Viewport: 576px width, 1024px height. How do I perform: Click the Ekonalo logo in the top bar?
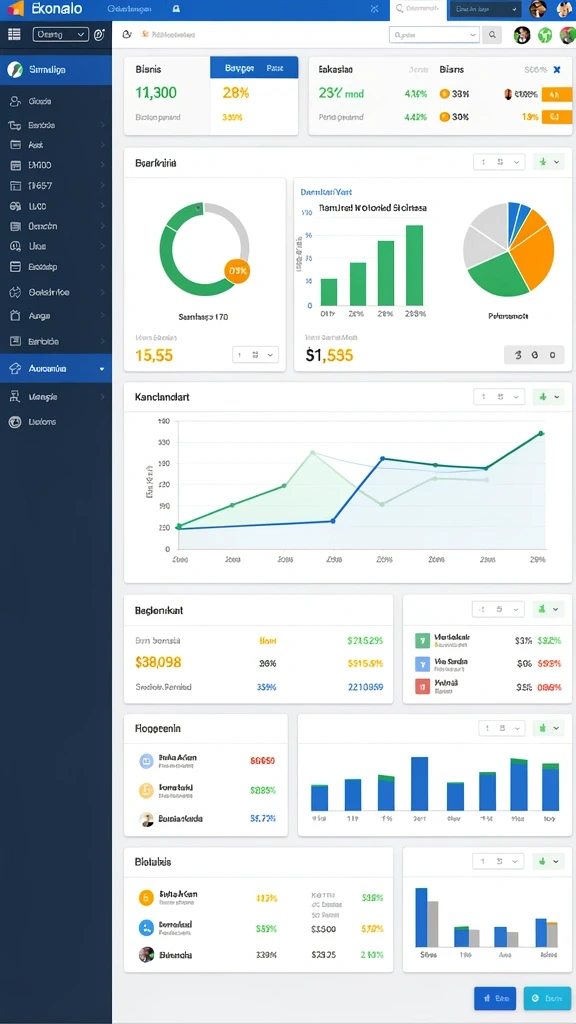[44, 9]
